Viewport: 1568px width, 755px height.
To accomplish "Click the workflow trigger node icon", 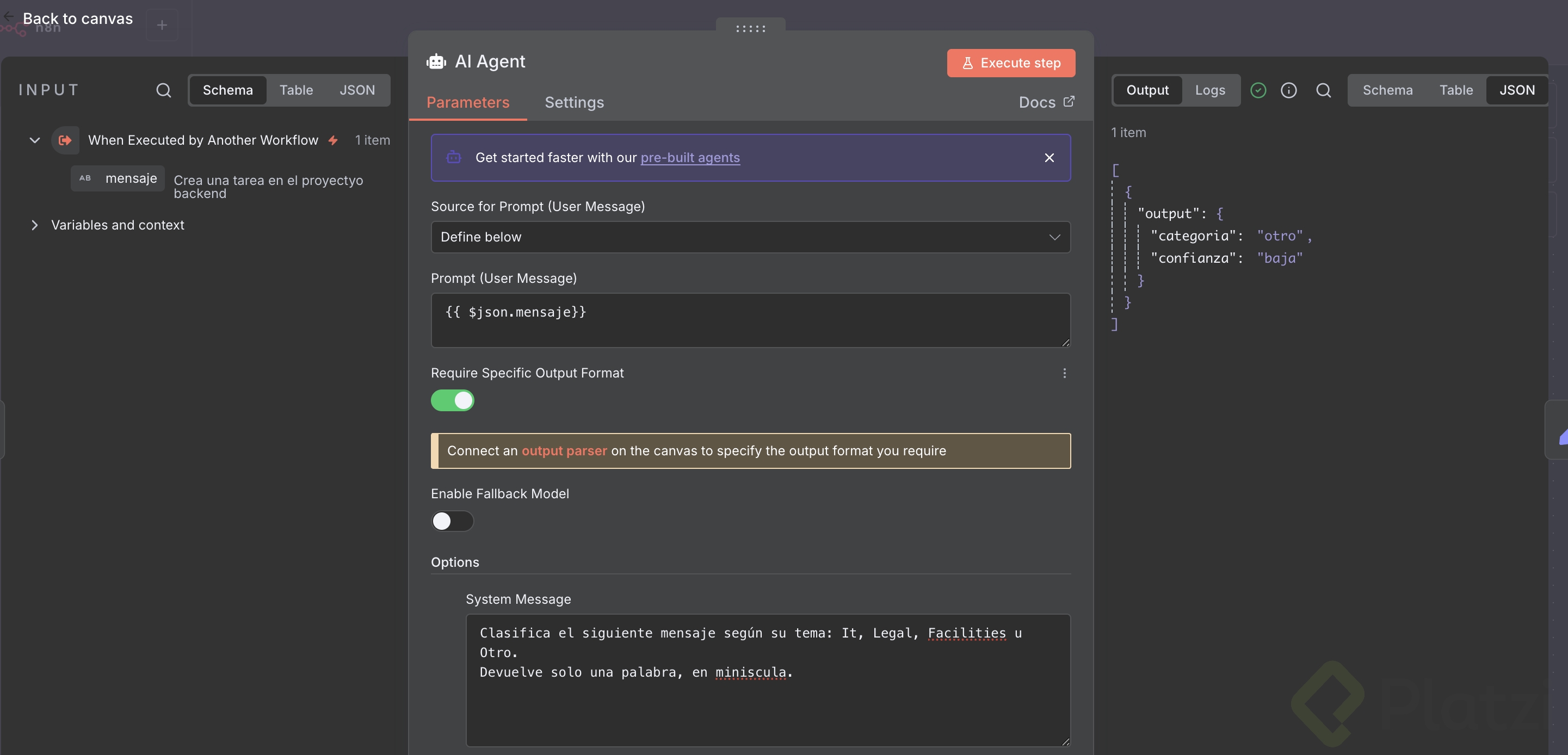I will [65, 140].
